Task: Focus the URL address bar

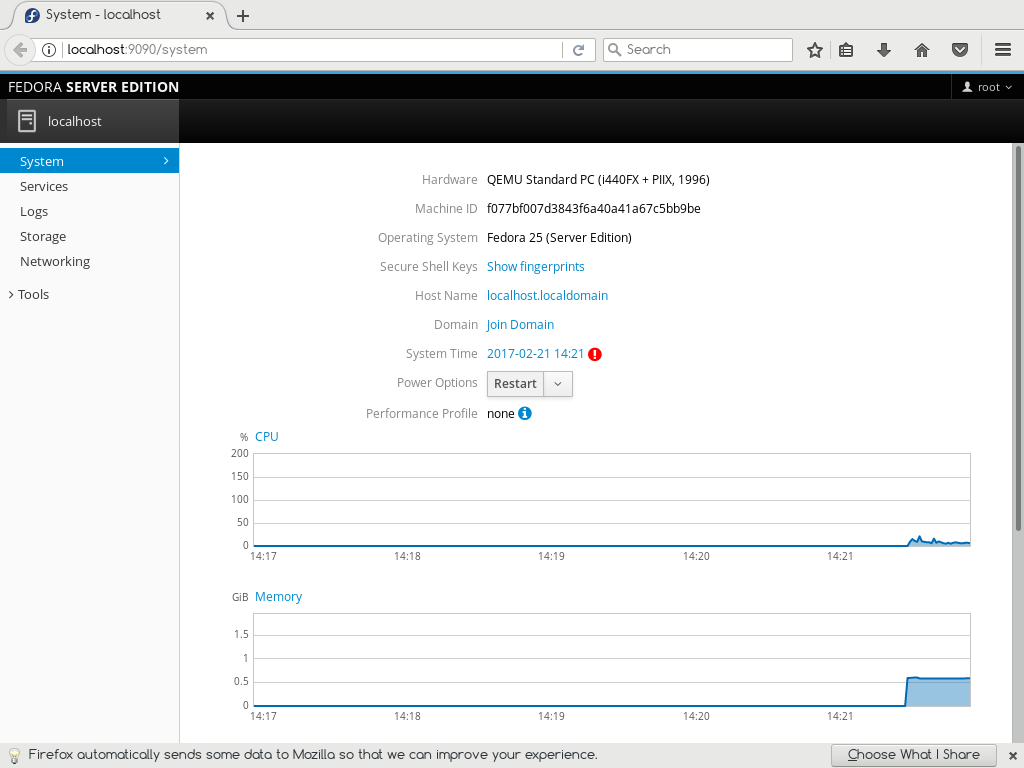Action: pos(312,50)
